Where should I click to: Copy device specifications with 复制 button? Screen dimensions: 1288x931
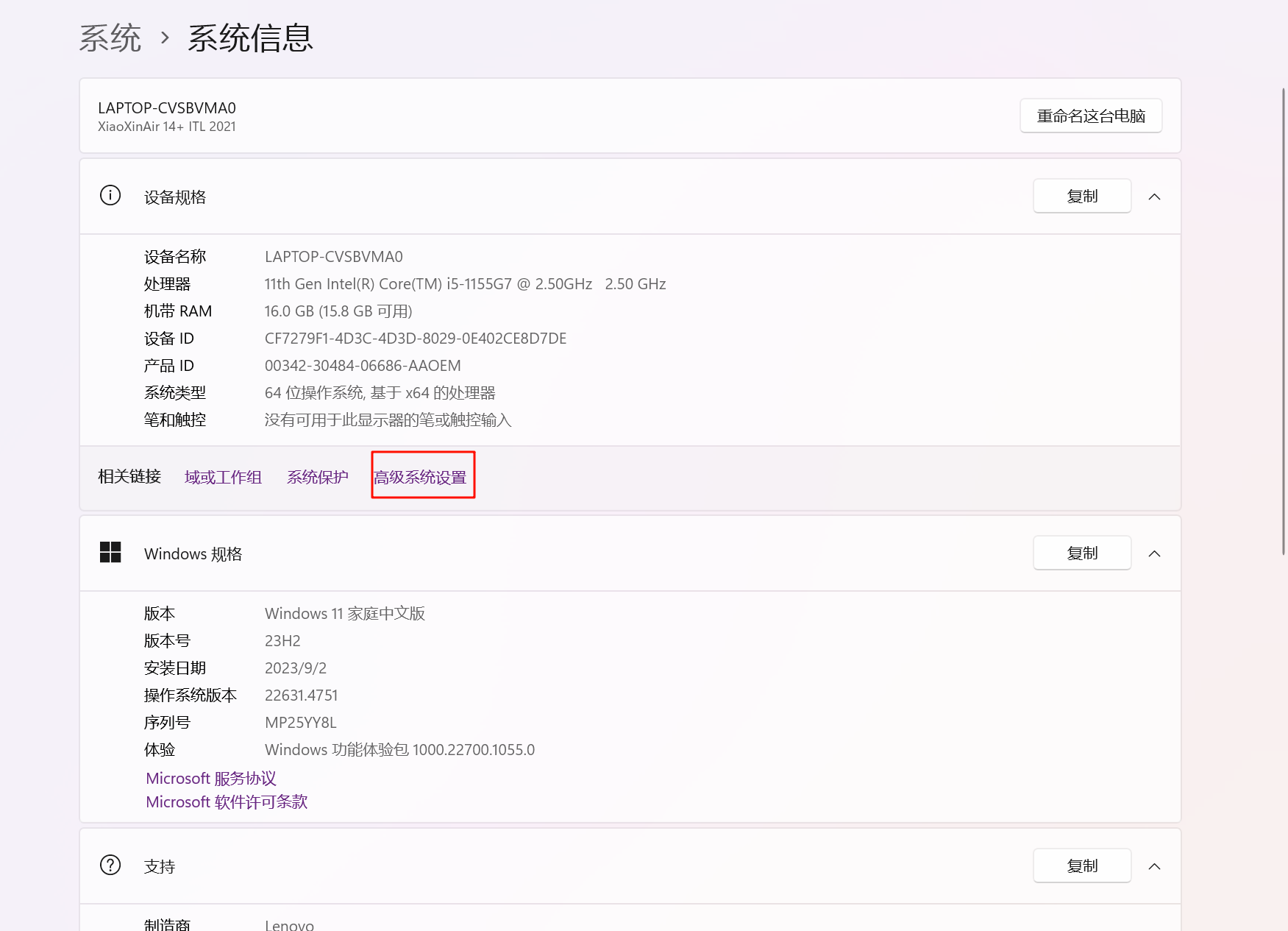point(1081,197)
